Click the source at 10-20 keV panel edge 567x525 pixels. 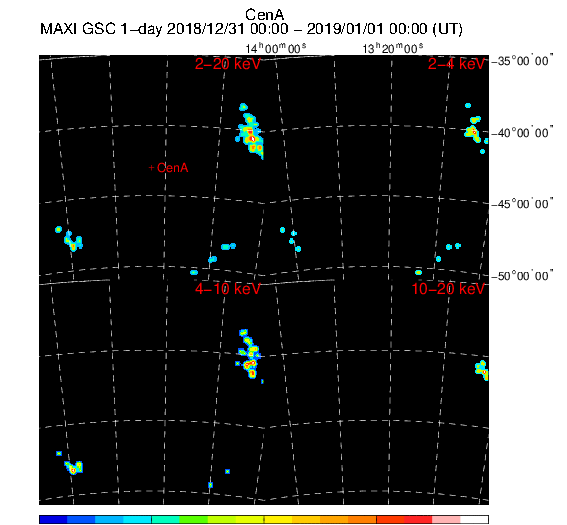pos(482,370)
